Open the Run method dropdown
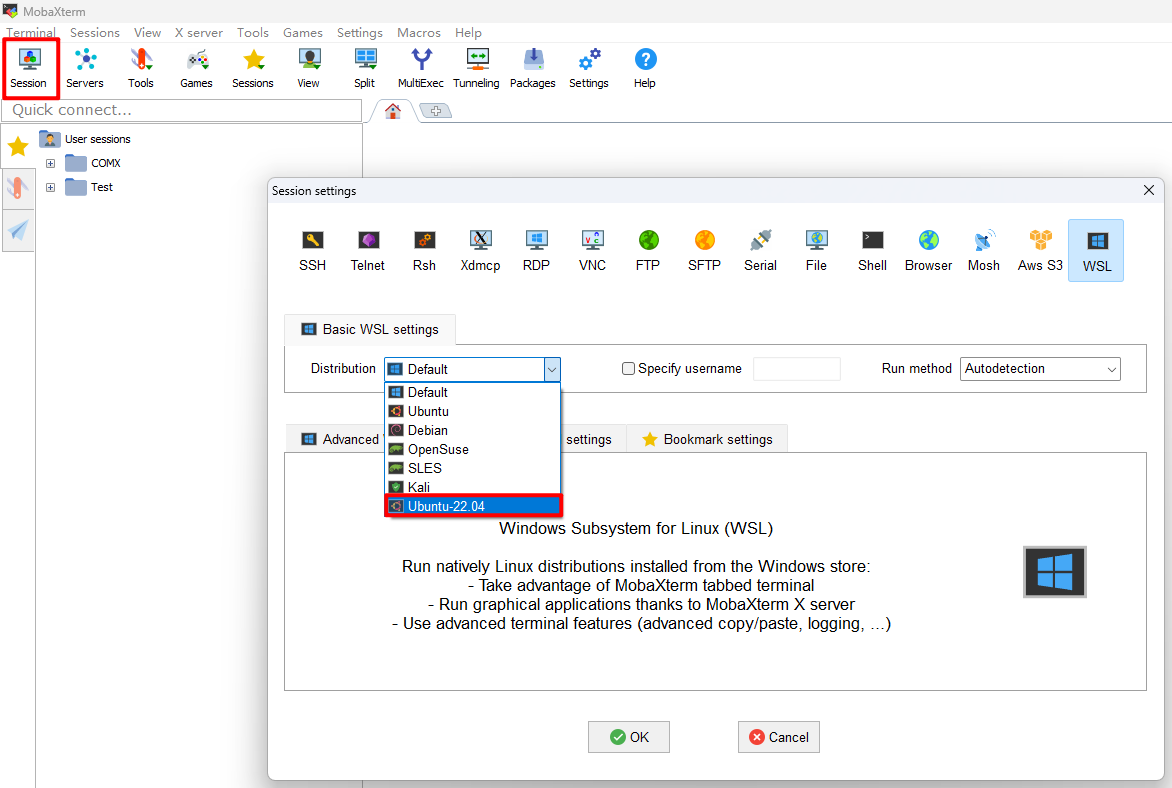The width and height of the screenshot is (1172, 788). point(1040,369)
